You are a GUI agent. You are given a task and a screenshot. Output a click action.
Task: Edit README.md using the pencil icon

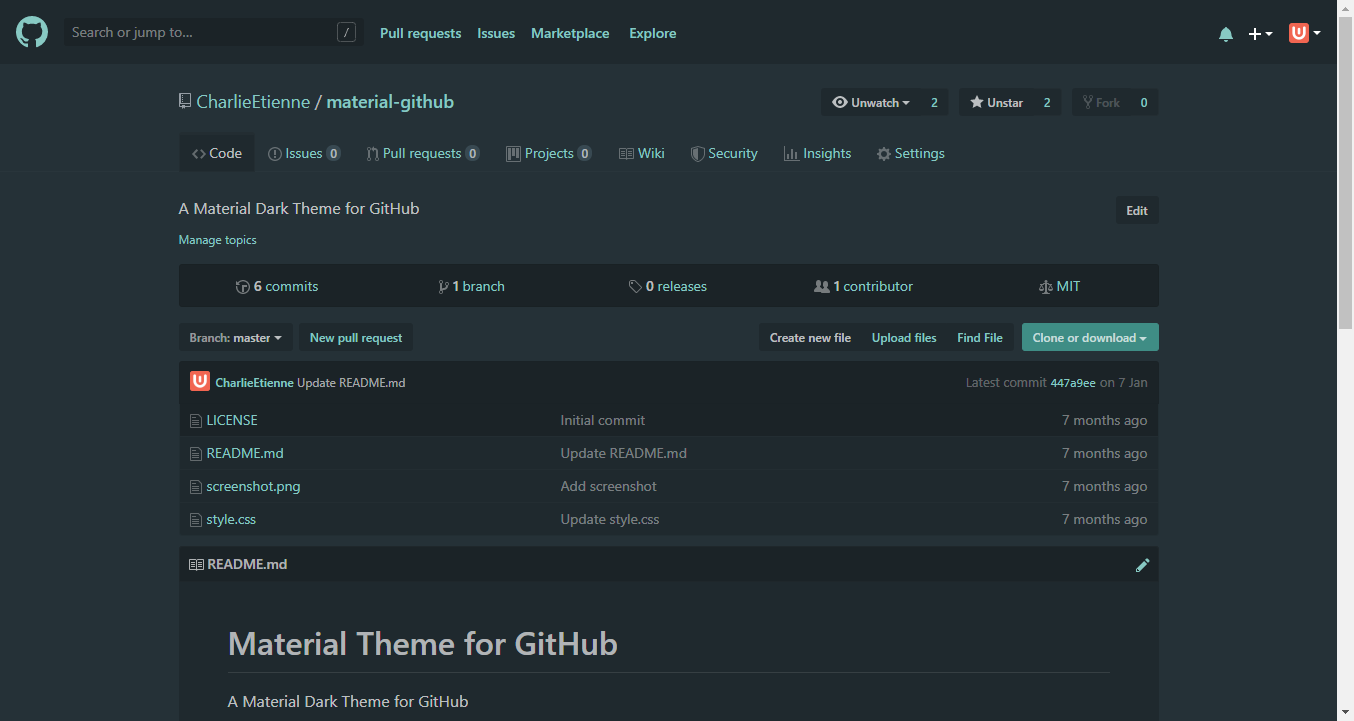click(1142, 565)
